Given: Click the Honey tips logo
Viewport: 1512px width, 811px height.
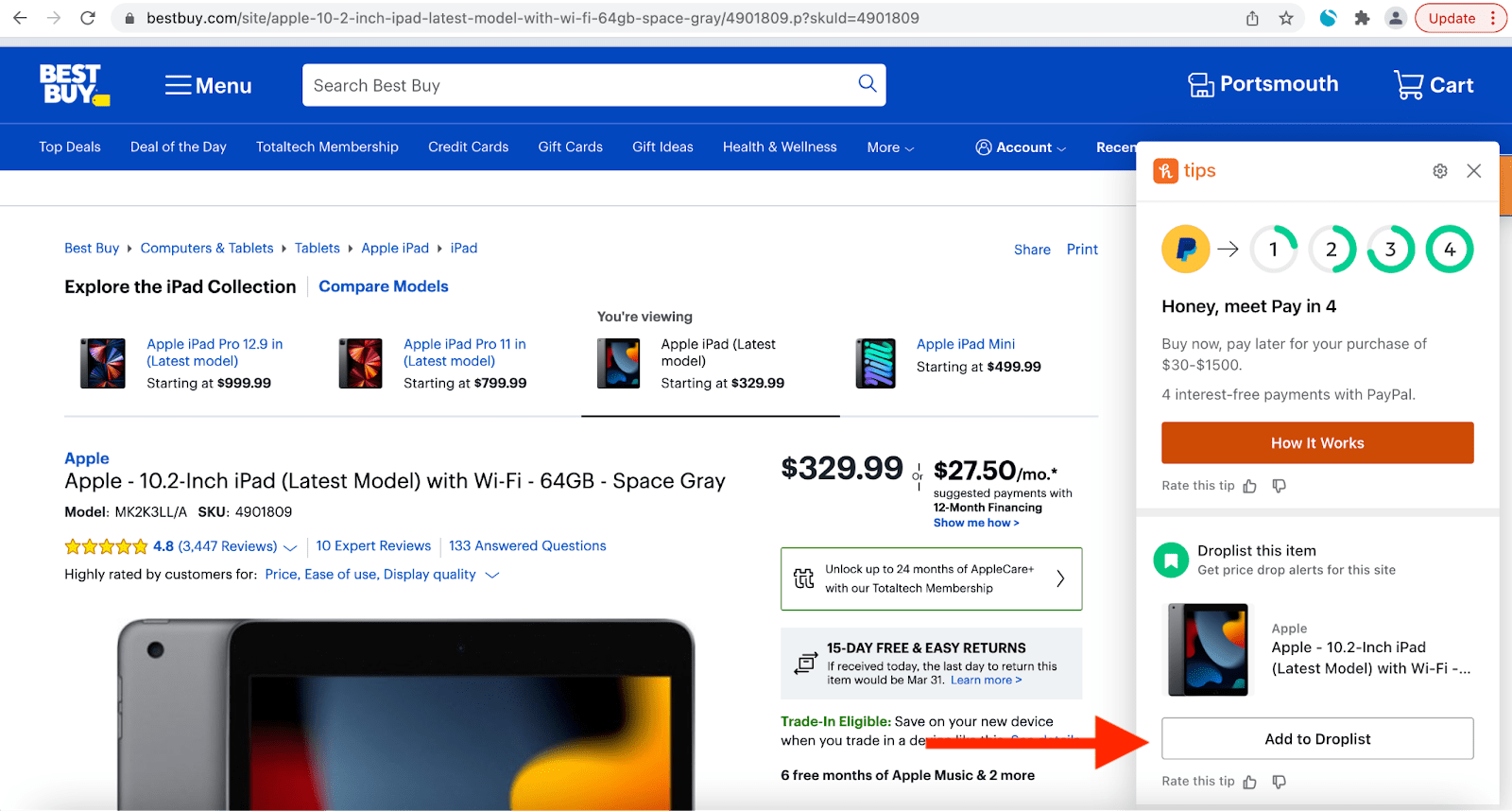Looking at the screenshot, I should click(x=1184, y=171).
